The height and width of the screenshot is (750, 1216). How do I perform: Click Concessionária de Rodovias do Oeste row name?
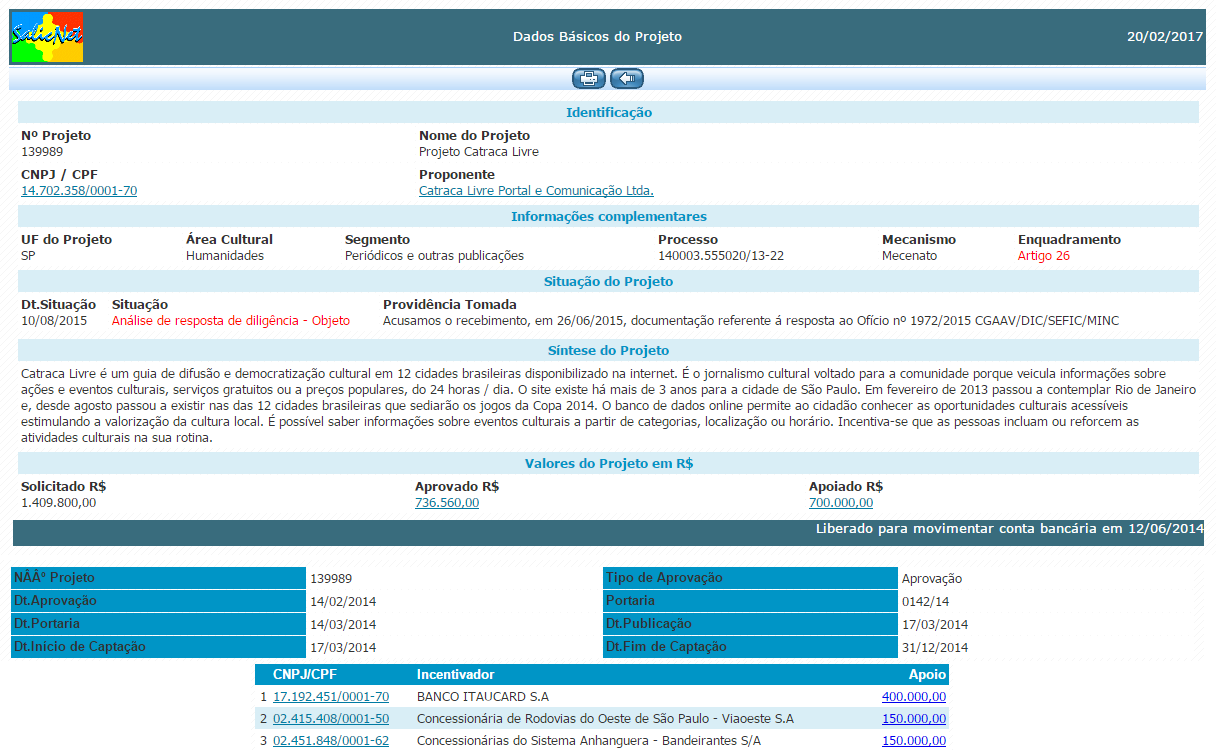605,718
